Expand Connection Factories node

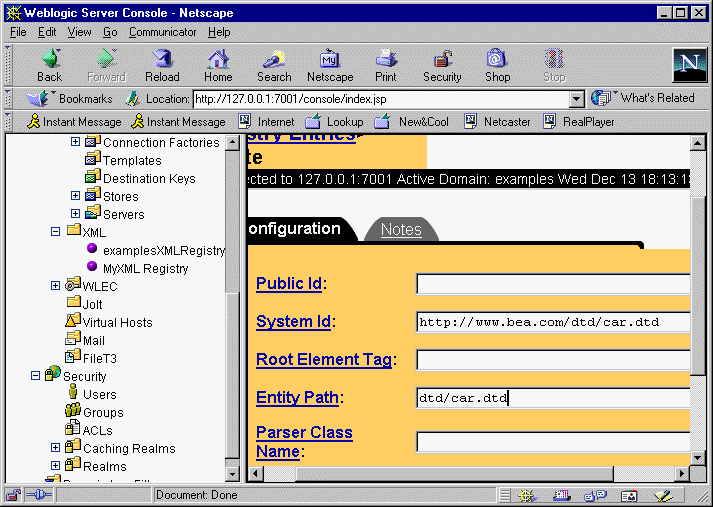tap(75, 142)
